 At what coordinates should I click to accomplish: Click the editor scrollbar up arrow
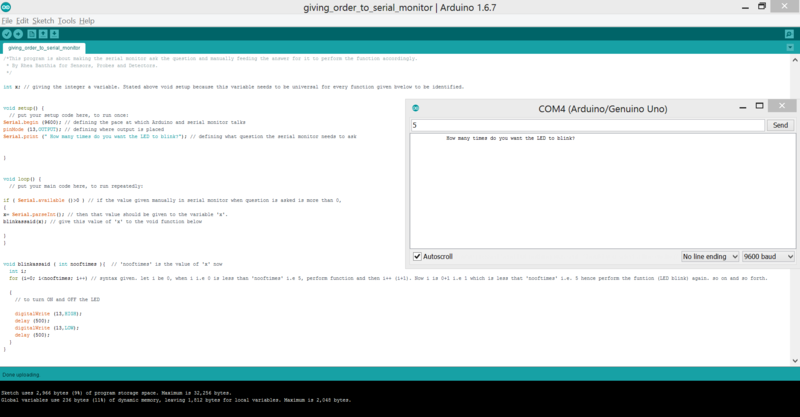pyautogui.click(x=795, y=58)
